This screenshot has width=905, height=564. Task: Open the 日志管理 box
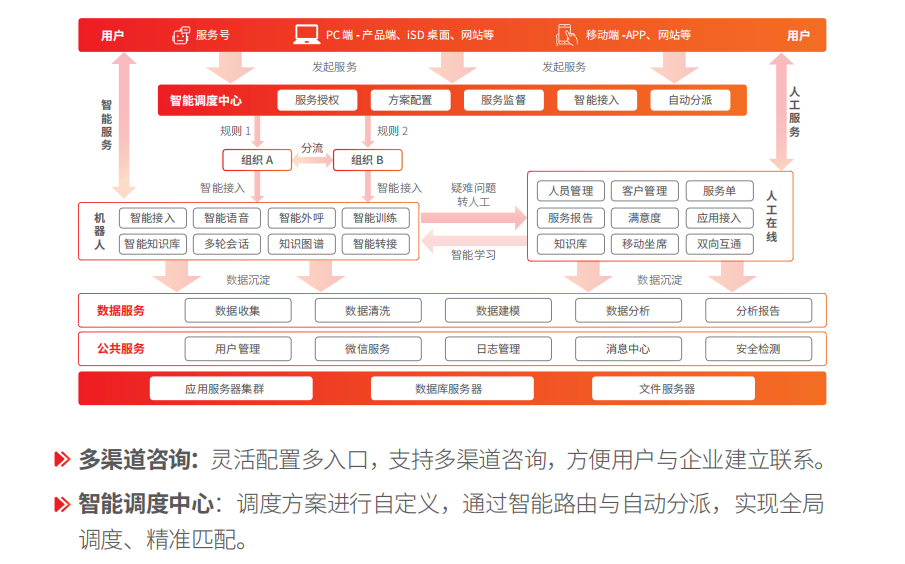click(498, 349)
